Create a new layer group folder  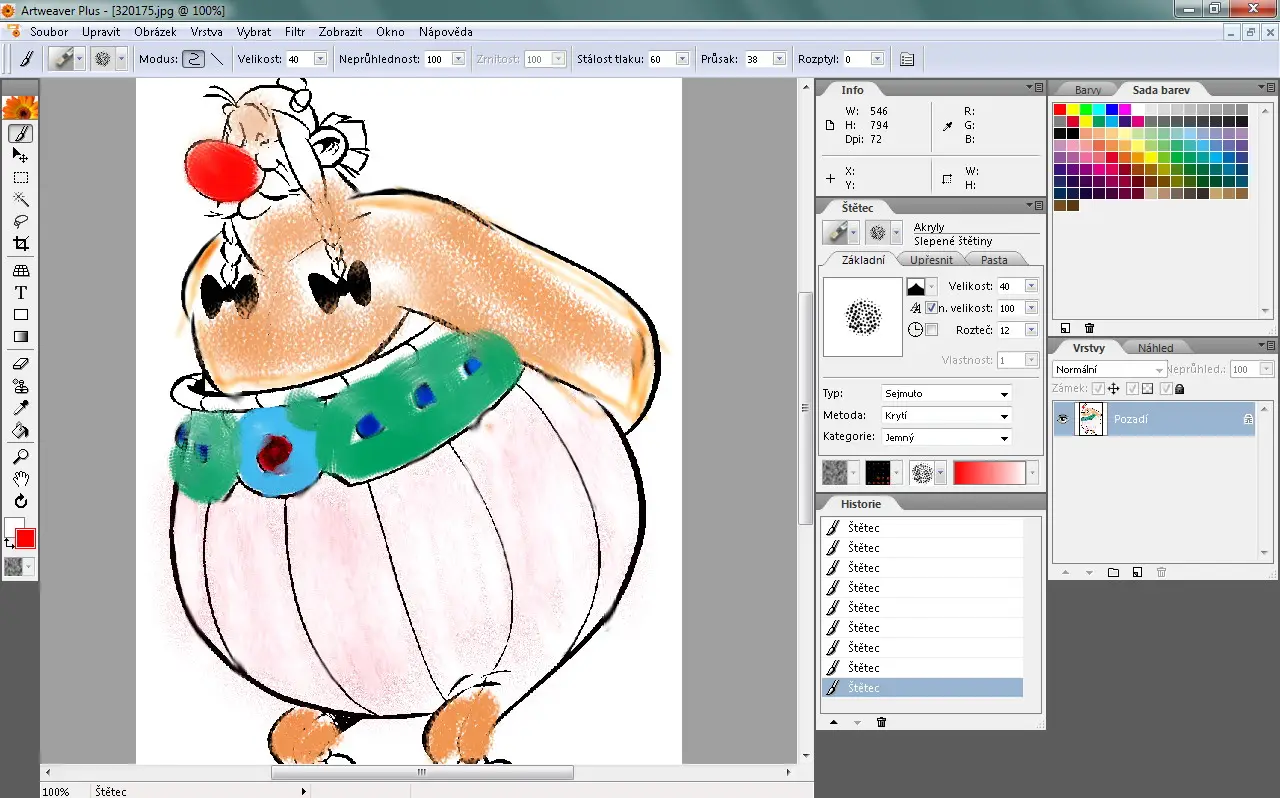(1113, 572)
